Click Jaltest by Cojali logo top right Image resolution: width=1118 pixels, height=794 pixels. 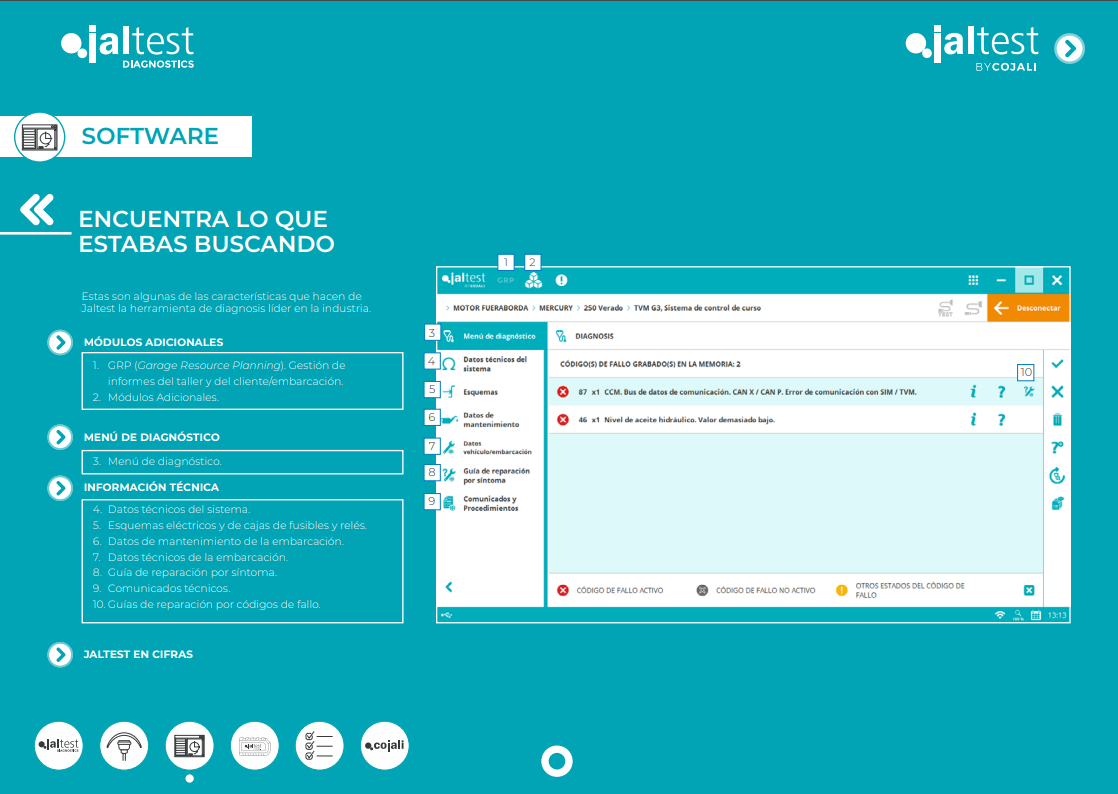click(x=972, y=48)
